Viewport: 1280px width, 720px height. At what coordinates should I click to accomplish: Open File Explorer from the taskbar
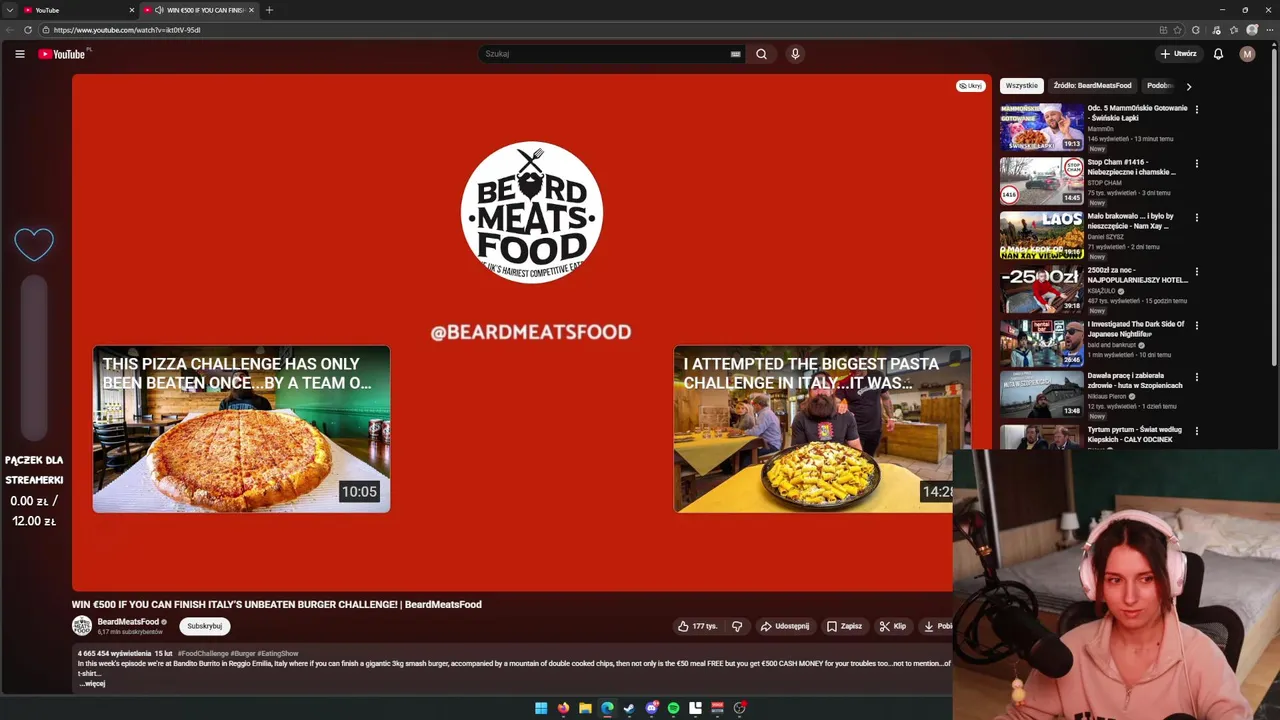pos(585,708)
